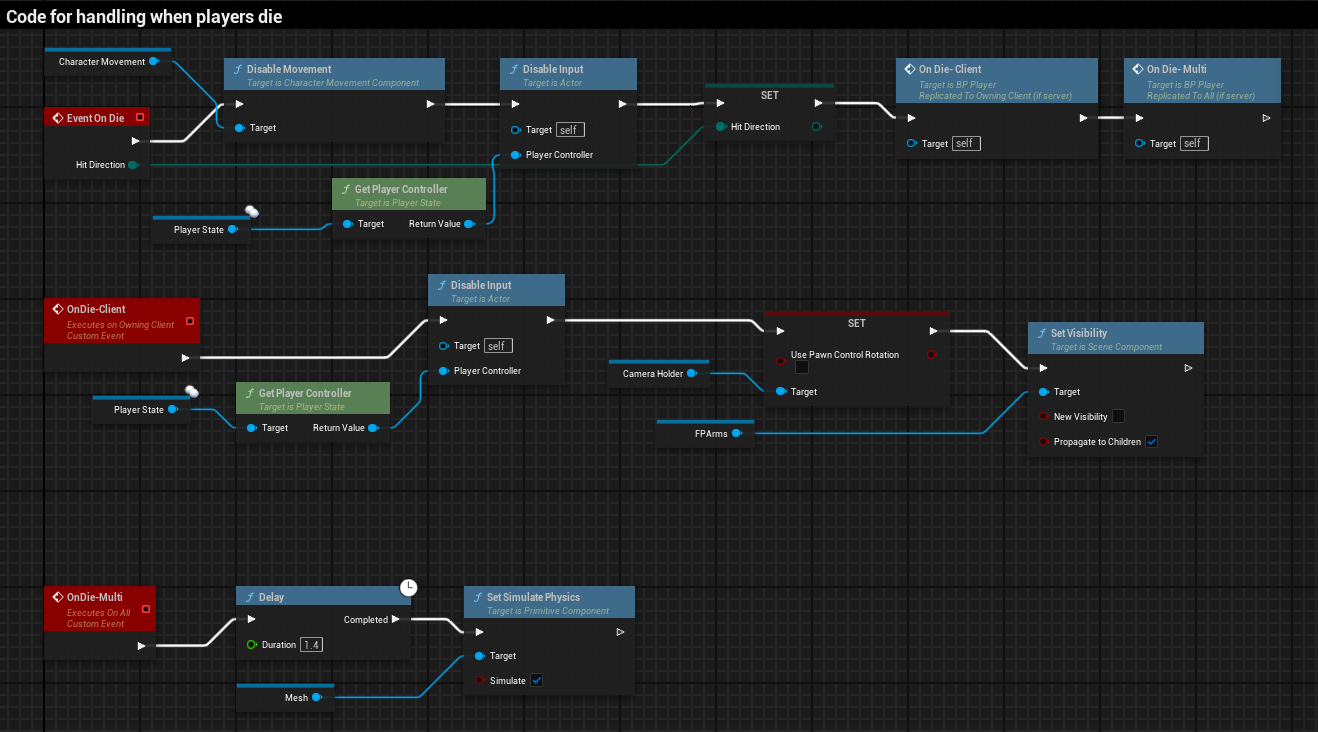This screenshot has width=1318, height=732.
Task: Select the On Die- Multi call node title
Action: point(1178,69)
